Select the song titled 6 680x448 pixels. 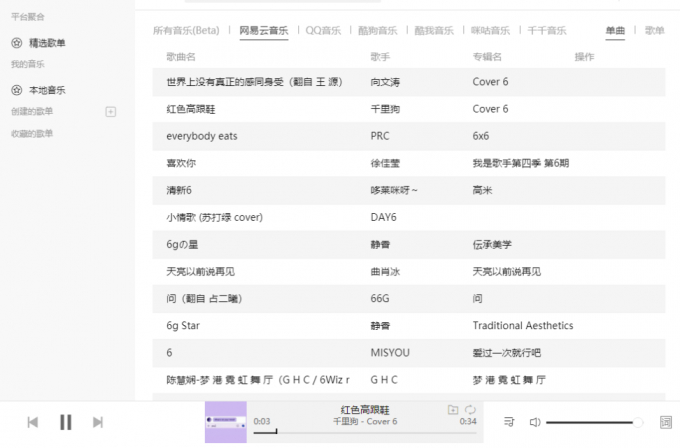169,353
